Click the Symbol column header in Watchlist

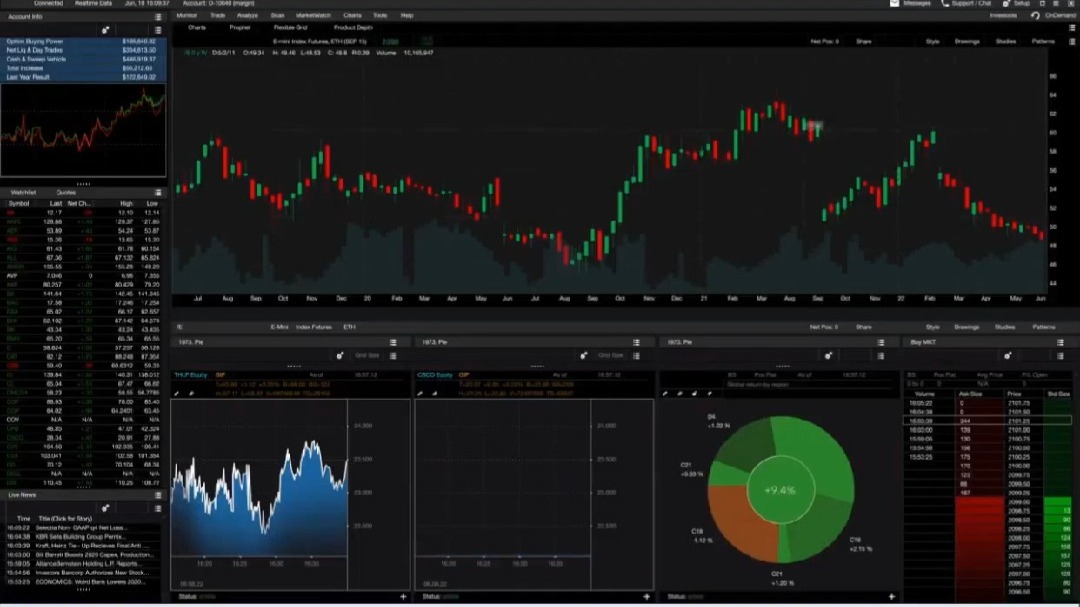pos(19,204)
